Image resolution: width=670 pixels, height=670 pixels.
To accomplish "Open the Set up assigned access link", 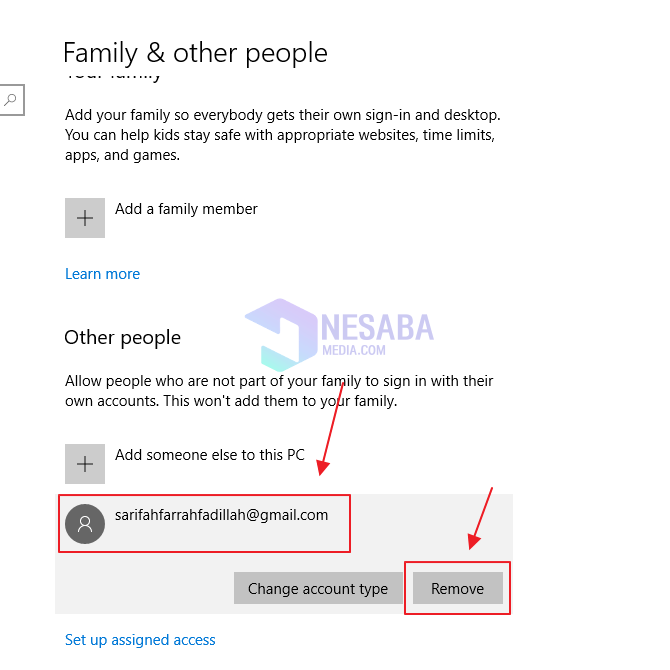I will tap(140, 640).
